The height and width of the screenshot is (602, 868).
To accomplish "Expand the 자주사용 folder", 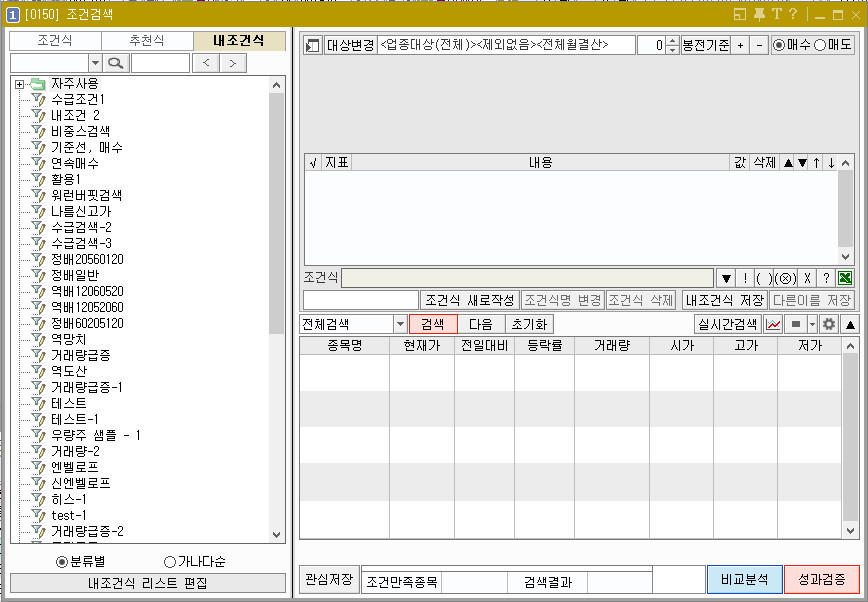I will tap(22, 84).
